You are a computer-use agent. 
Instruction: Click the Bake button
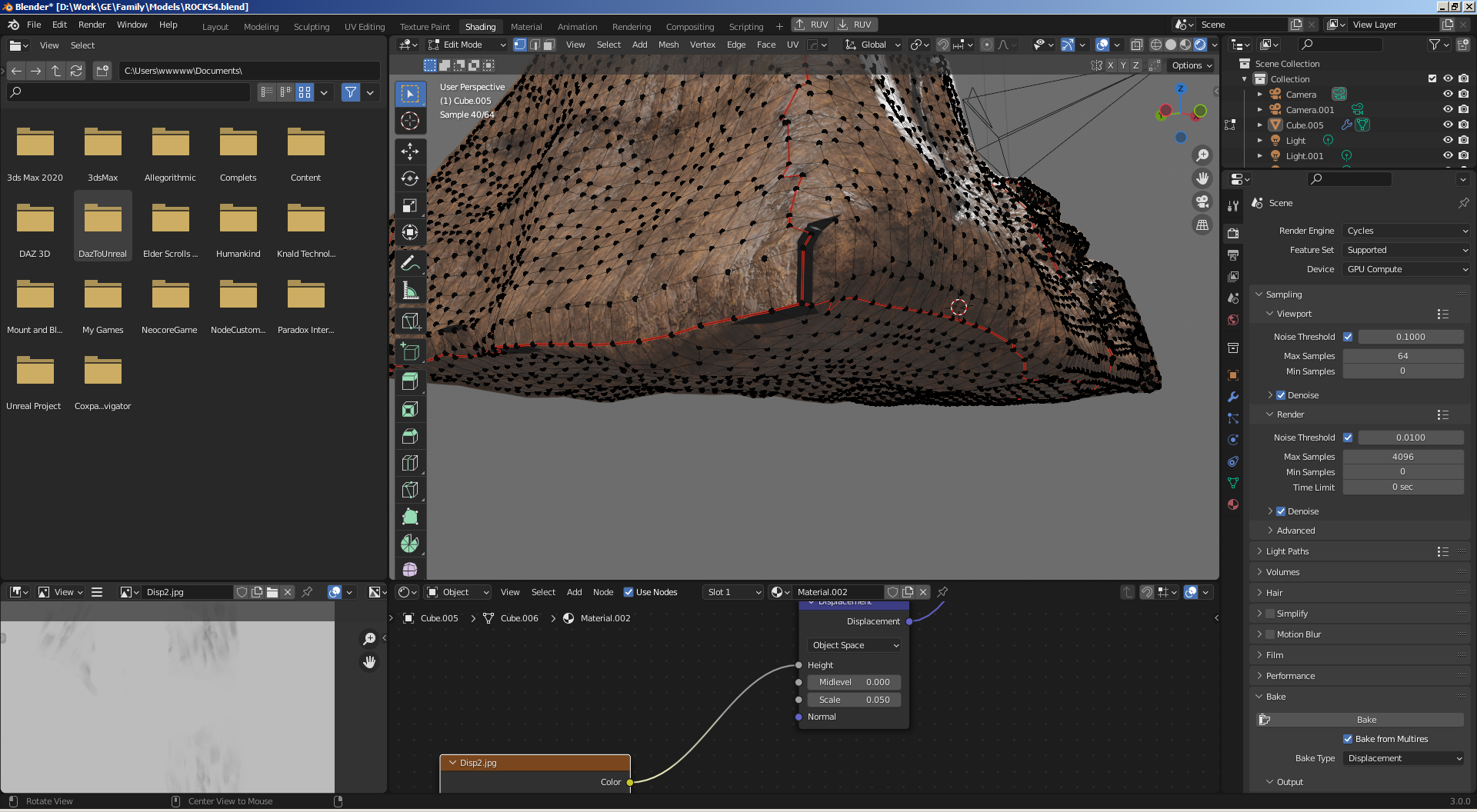1366,720
